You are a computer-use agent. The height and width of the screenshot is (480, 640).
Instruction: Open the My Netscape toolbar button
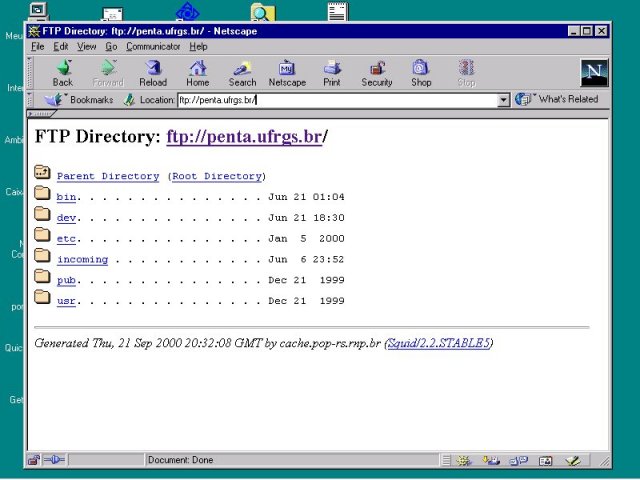coord(287,73)
